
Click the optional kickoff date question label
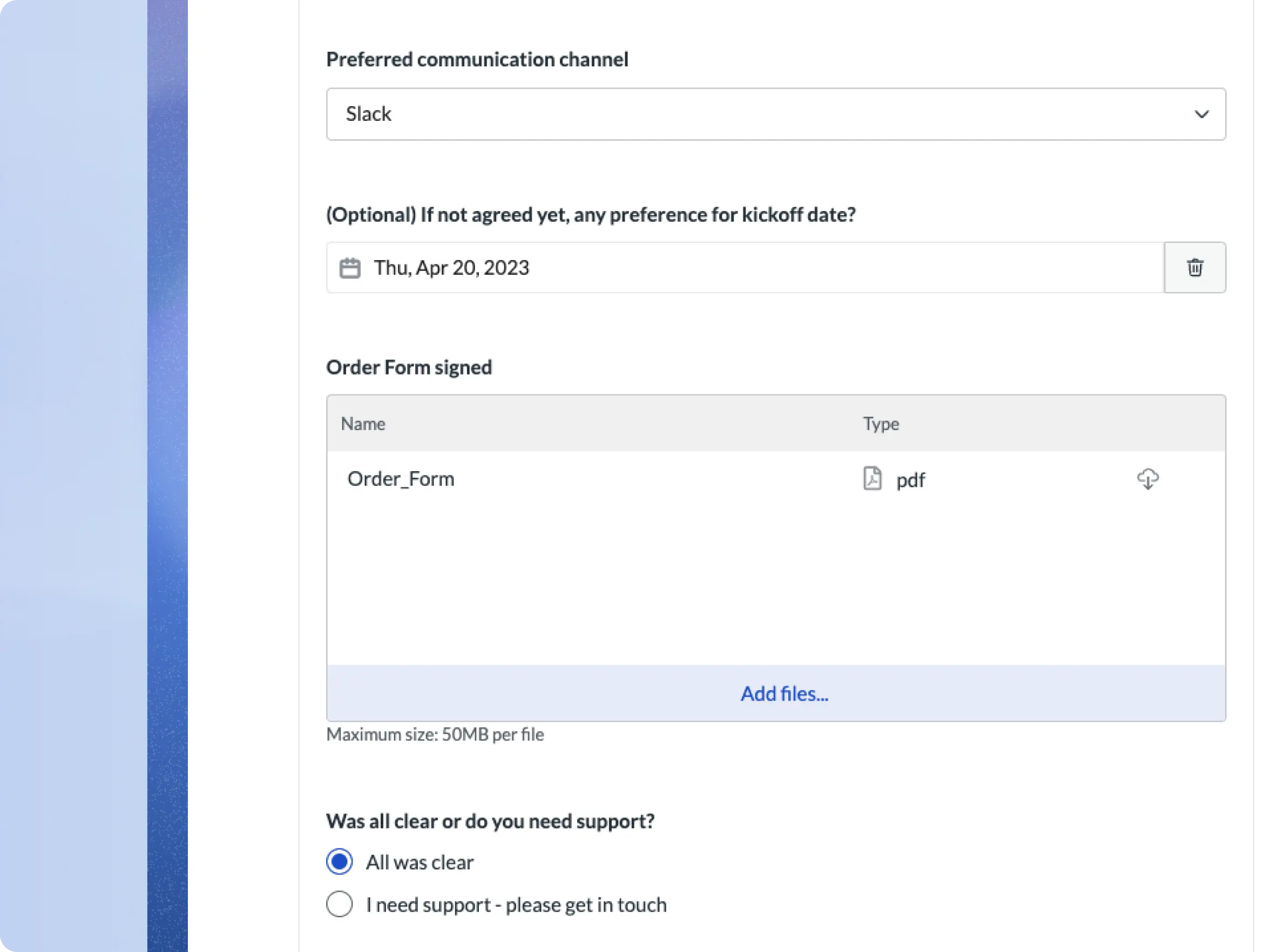click(x=590, y=214)
